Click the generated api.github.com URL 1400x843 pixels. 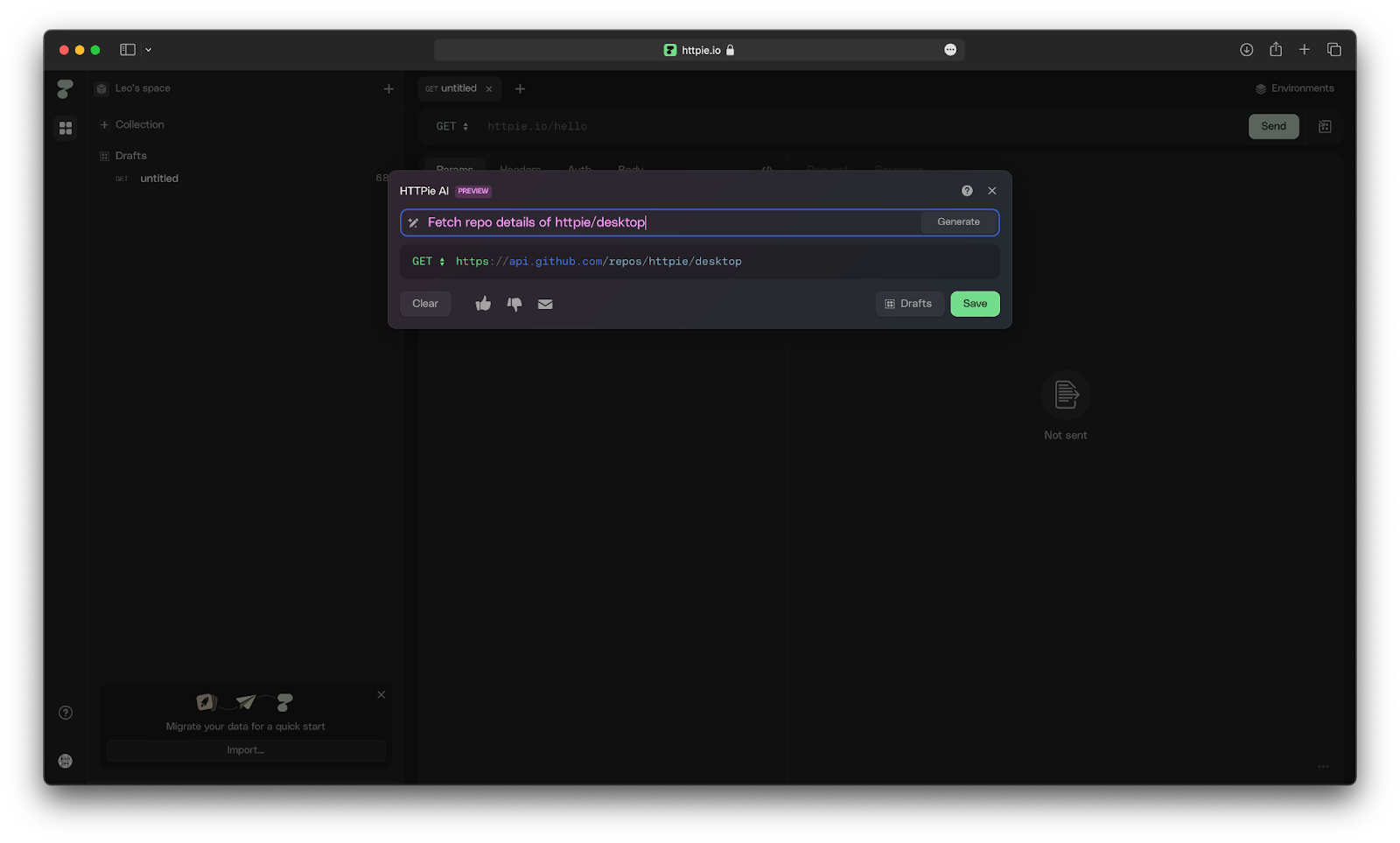(x=598, y=261)
